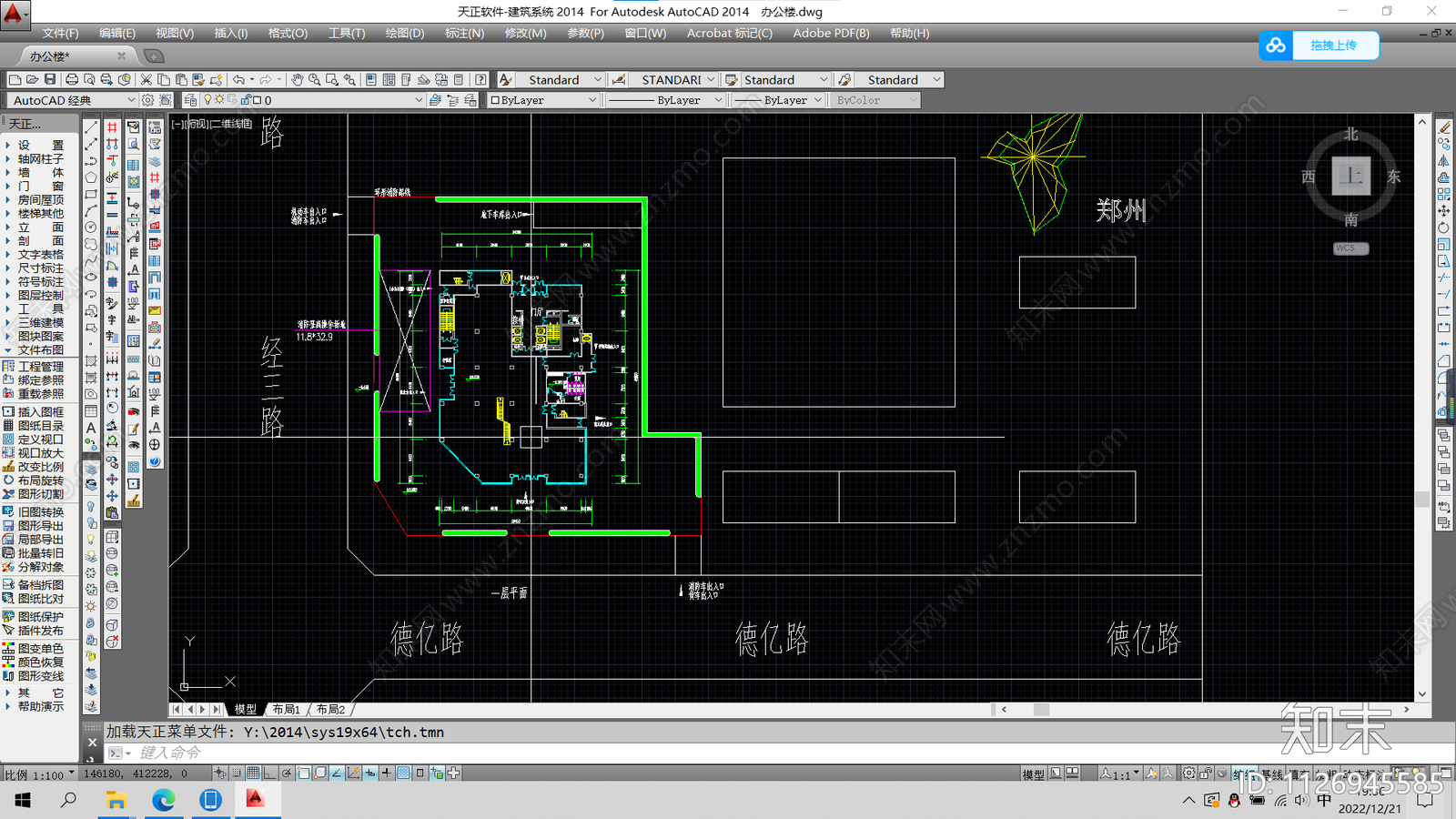Switch to the 布局1 layout tab
This screenshot has height=819, width=1456.
(286, 709)
